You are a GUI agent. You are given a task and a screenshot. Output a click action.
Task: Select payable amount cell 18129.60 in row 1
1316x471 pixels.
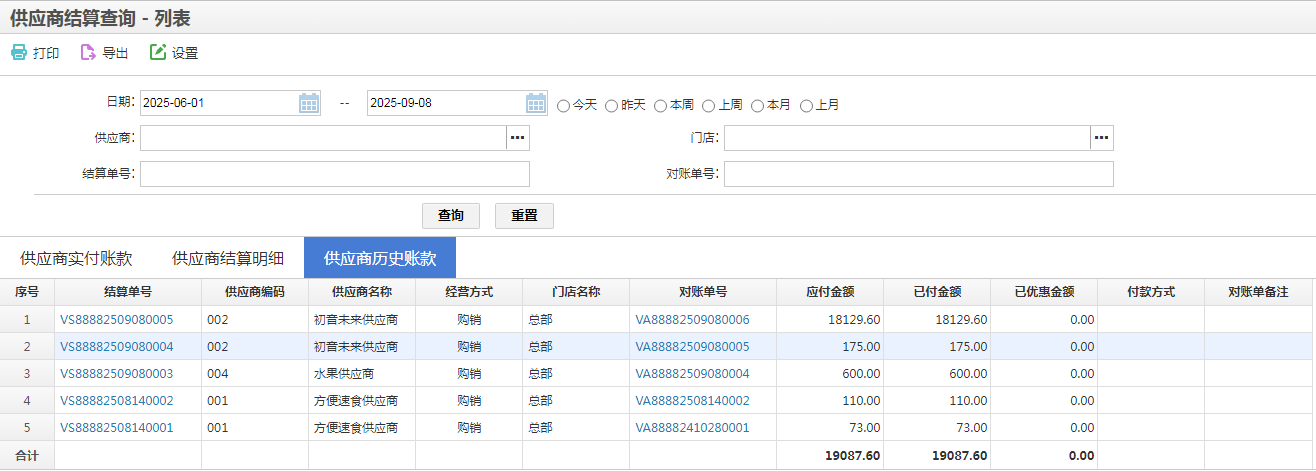coord(830,319)
